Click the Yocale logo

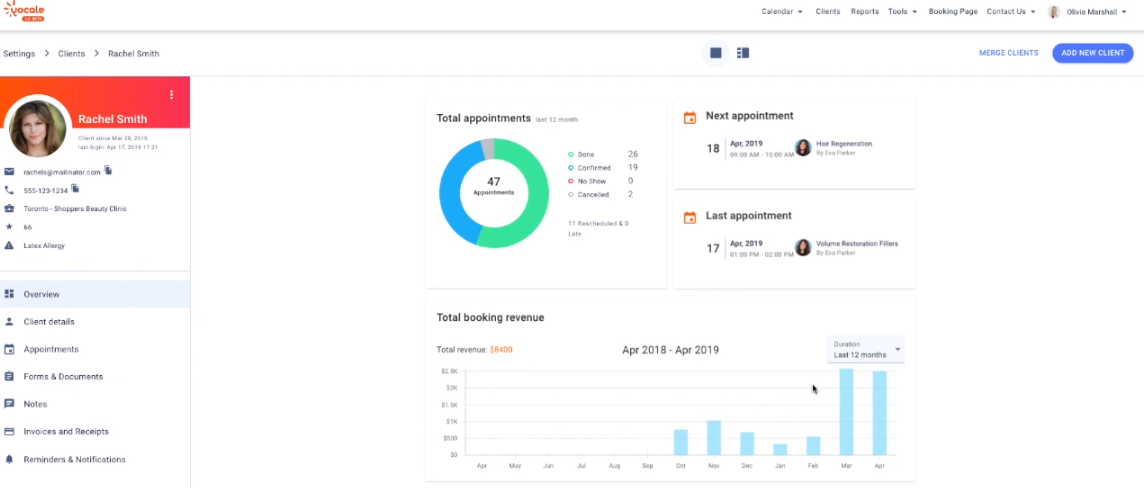pos(25,11)
